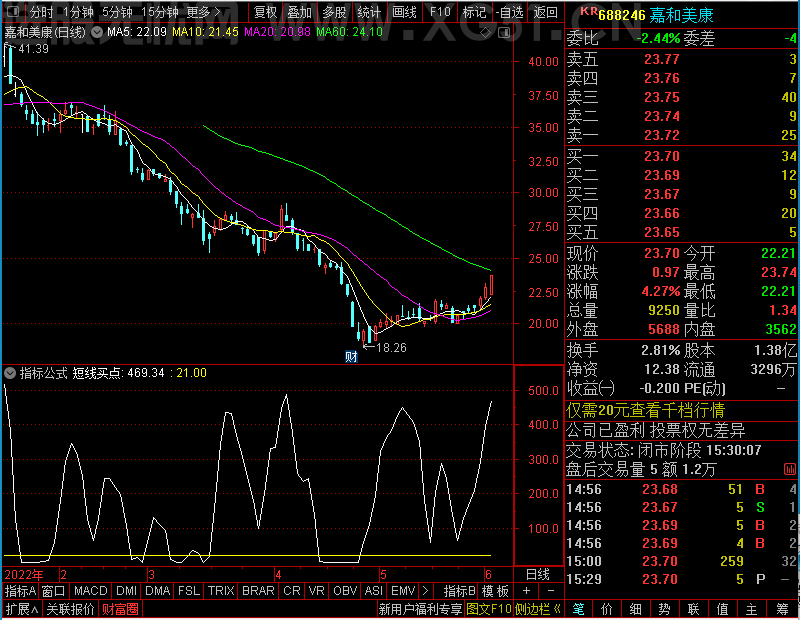Toggle the side panel icon above the chart

tap(504, 33)
